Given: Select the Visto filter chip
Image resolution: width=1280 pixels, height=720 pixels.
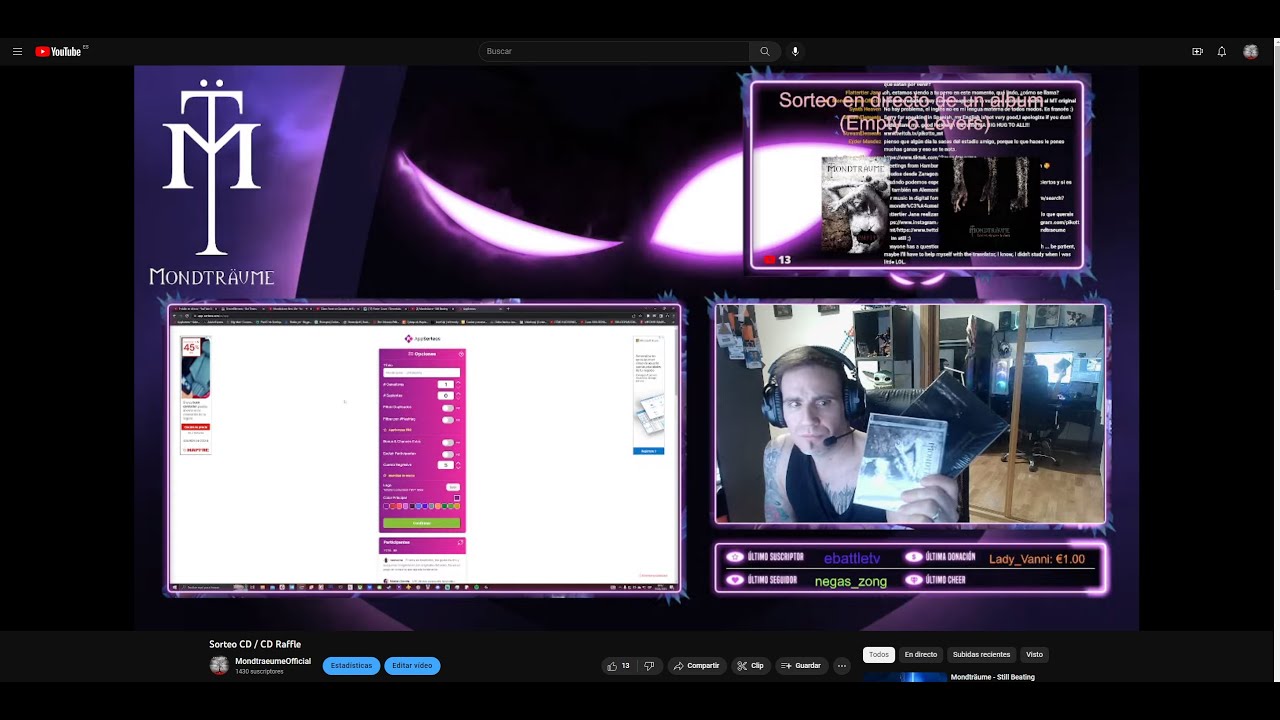Looking at the screenshot, I should pyautogui.click(x=1035, y=655).
